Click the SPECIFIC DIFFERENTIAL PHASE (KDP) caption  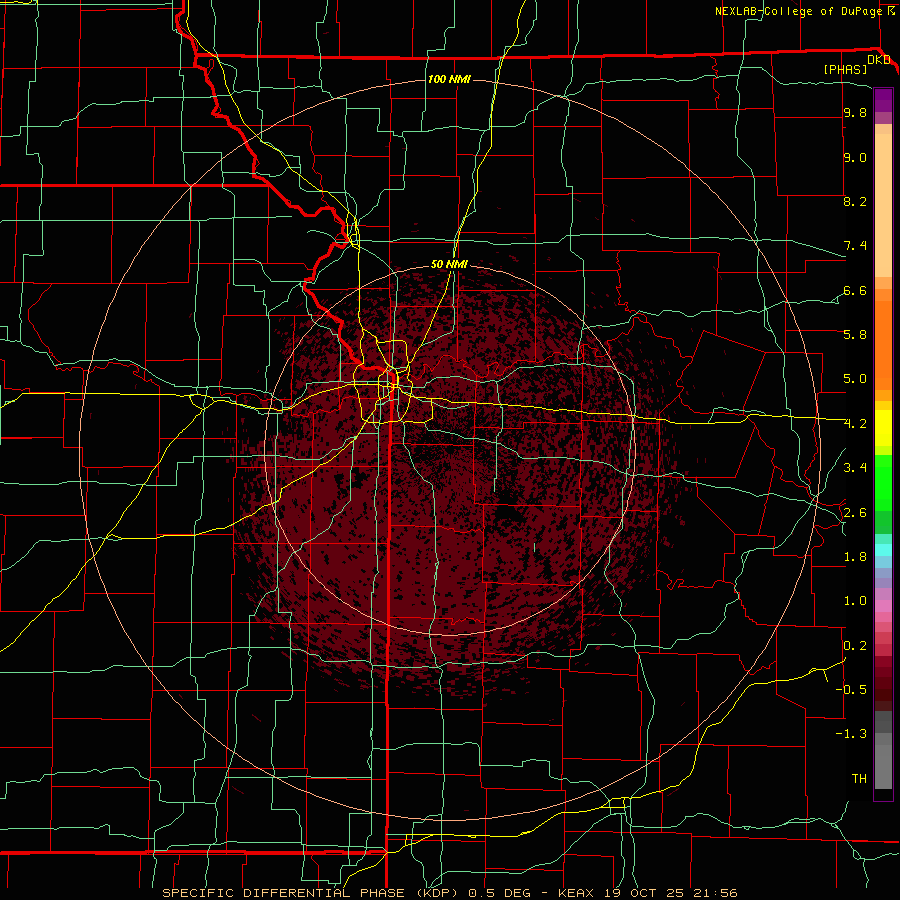(x=313, y=893)
